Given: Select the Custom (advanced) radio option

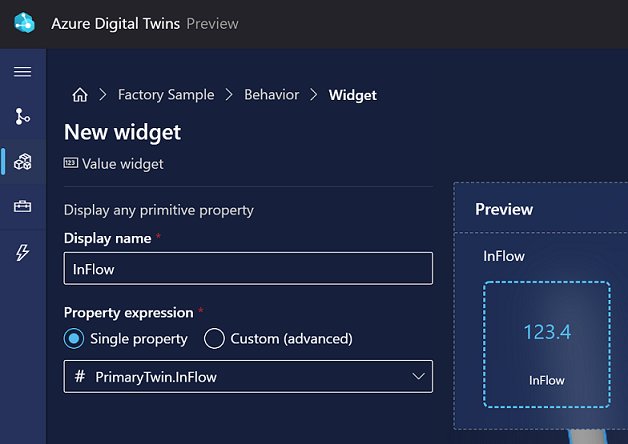Looking at the screenshot, I should coord(214,339).
